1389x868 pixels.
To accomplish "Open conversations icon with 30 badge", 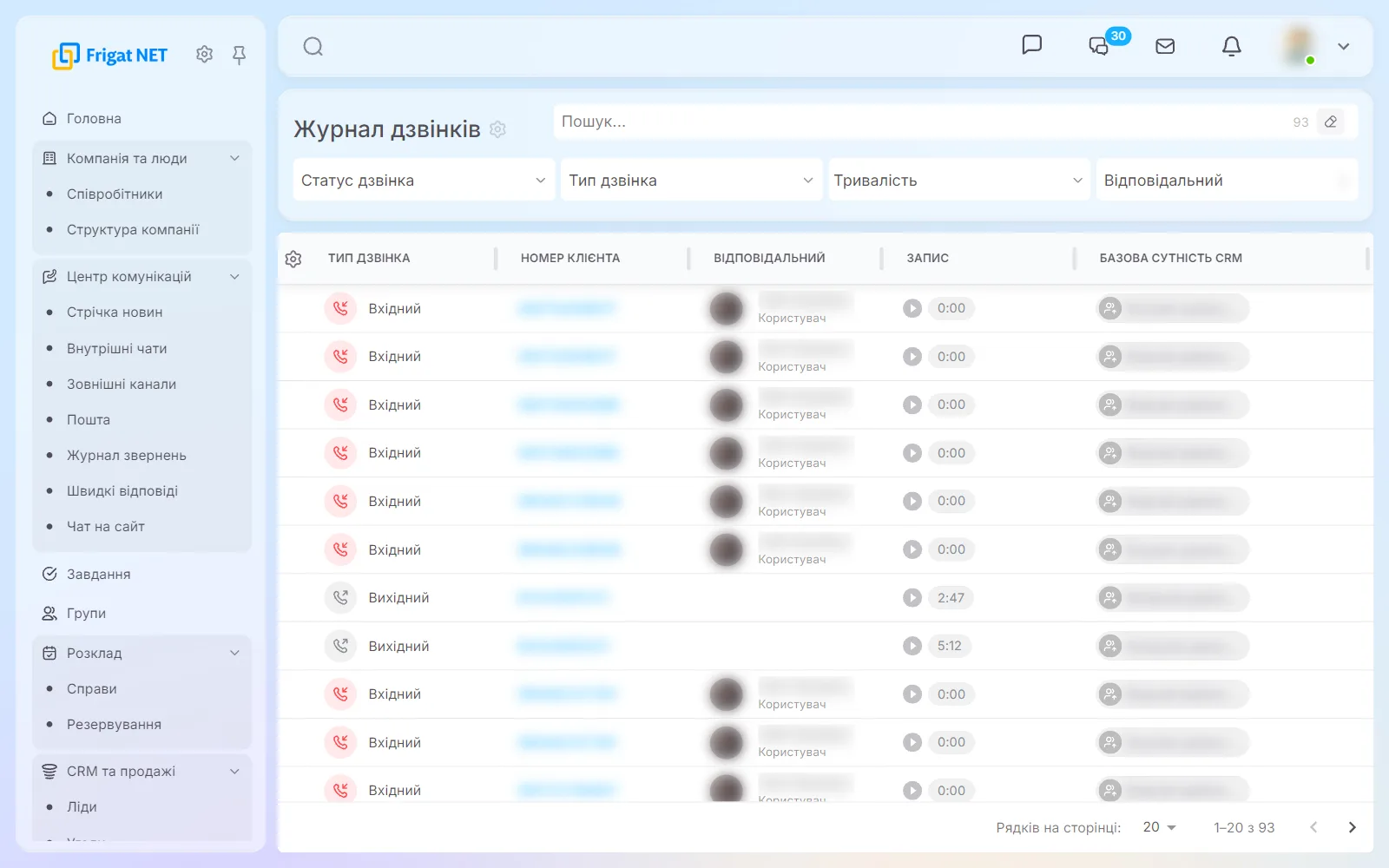I will point(1099,46).
